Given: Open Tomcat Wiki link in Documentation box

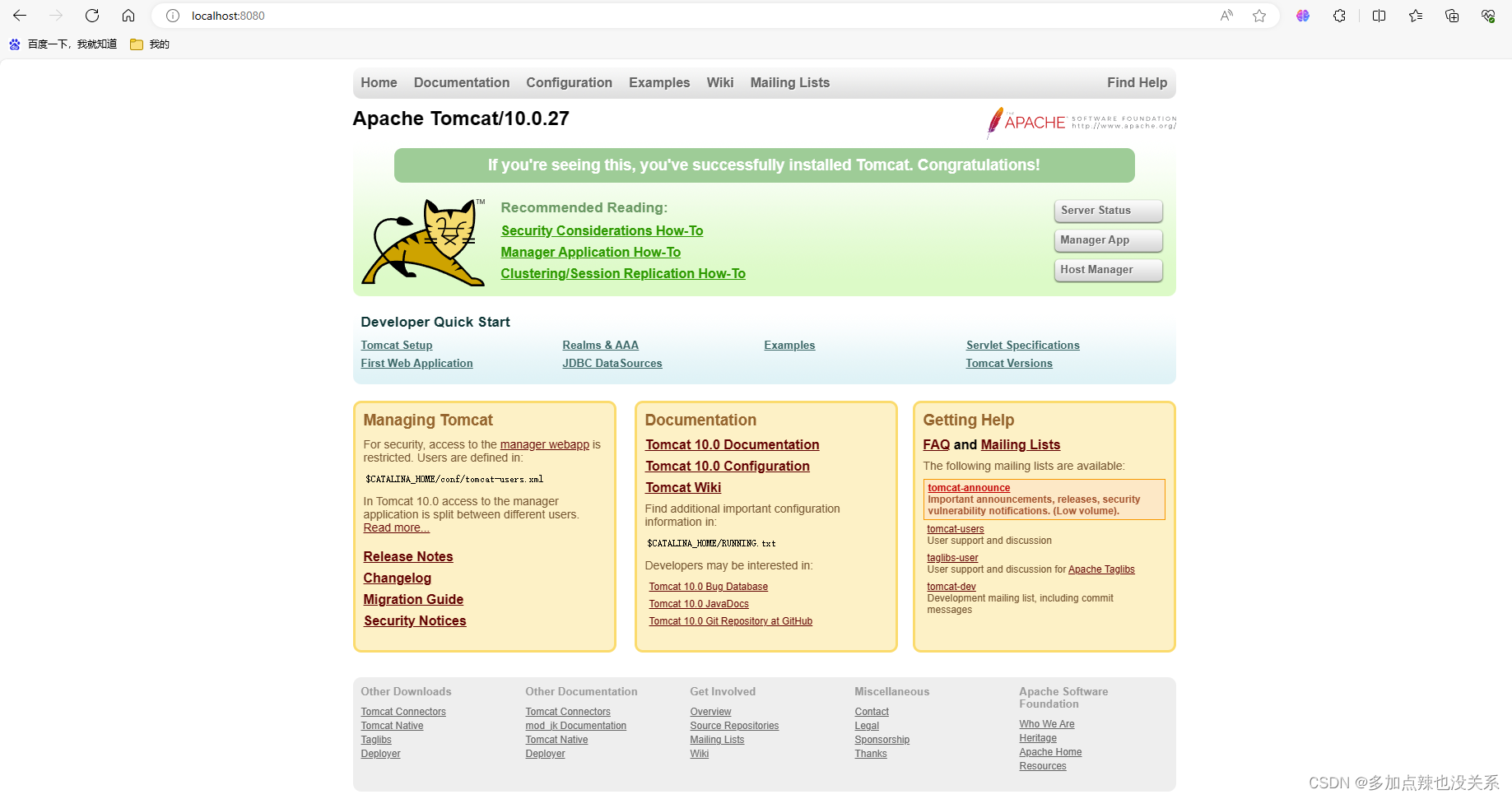Looking at the screenshot, I should (683, 487).
